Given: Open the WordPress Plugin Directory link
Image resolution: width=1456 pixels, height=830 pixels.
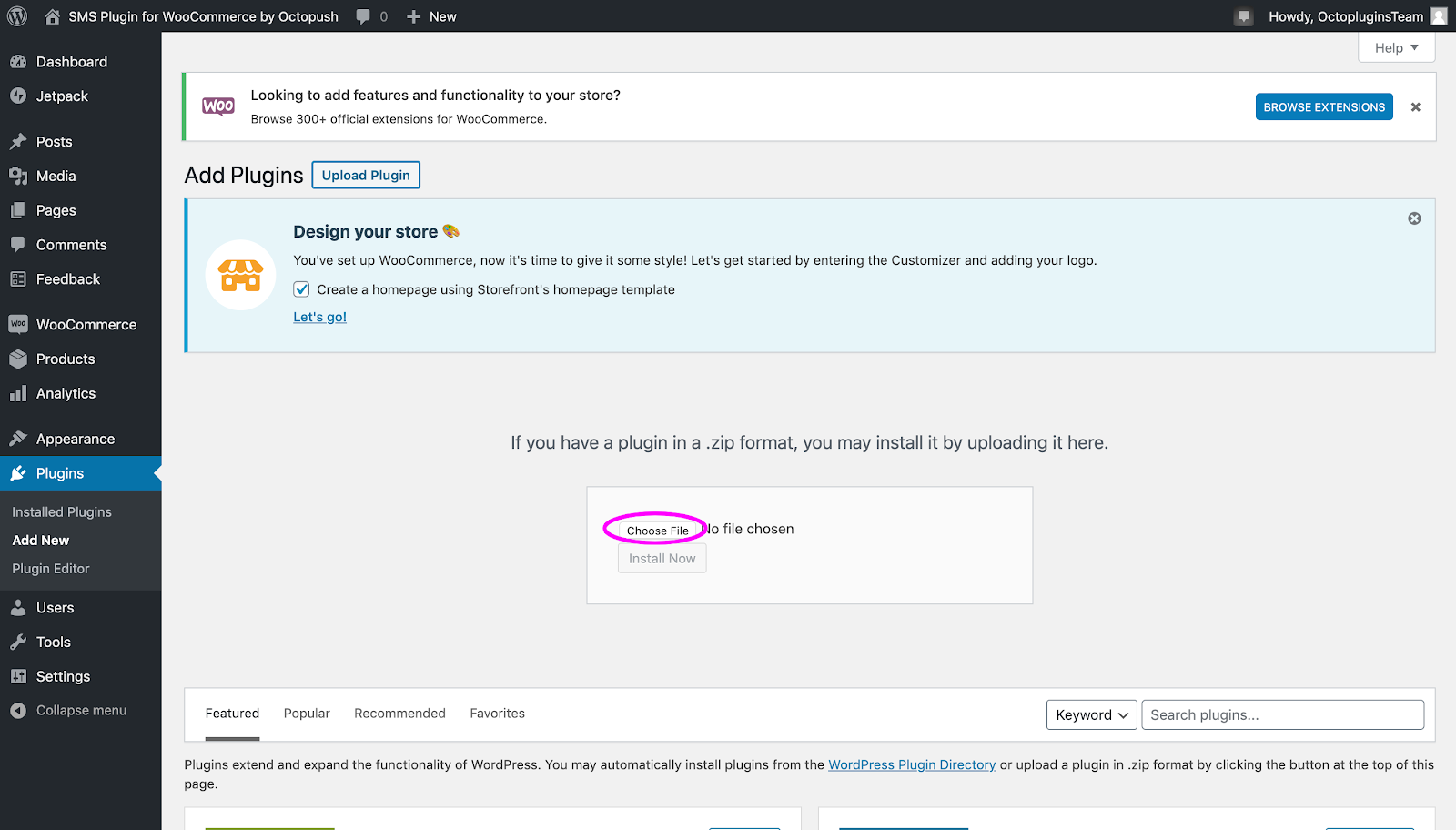Looking at the screenshot, I should pos(912,764).
